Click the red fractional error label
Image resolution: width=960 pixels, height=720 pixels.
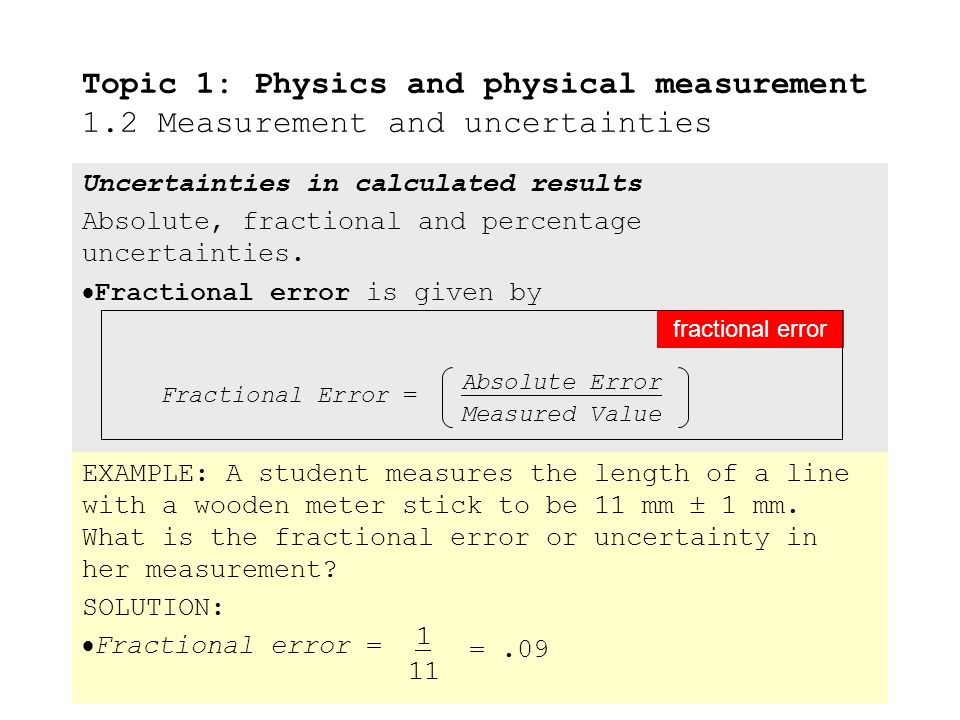tap(749, 329)
